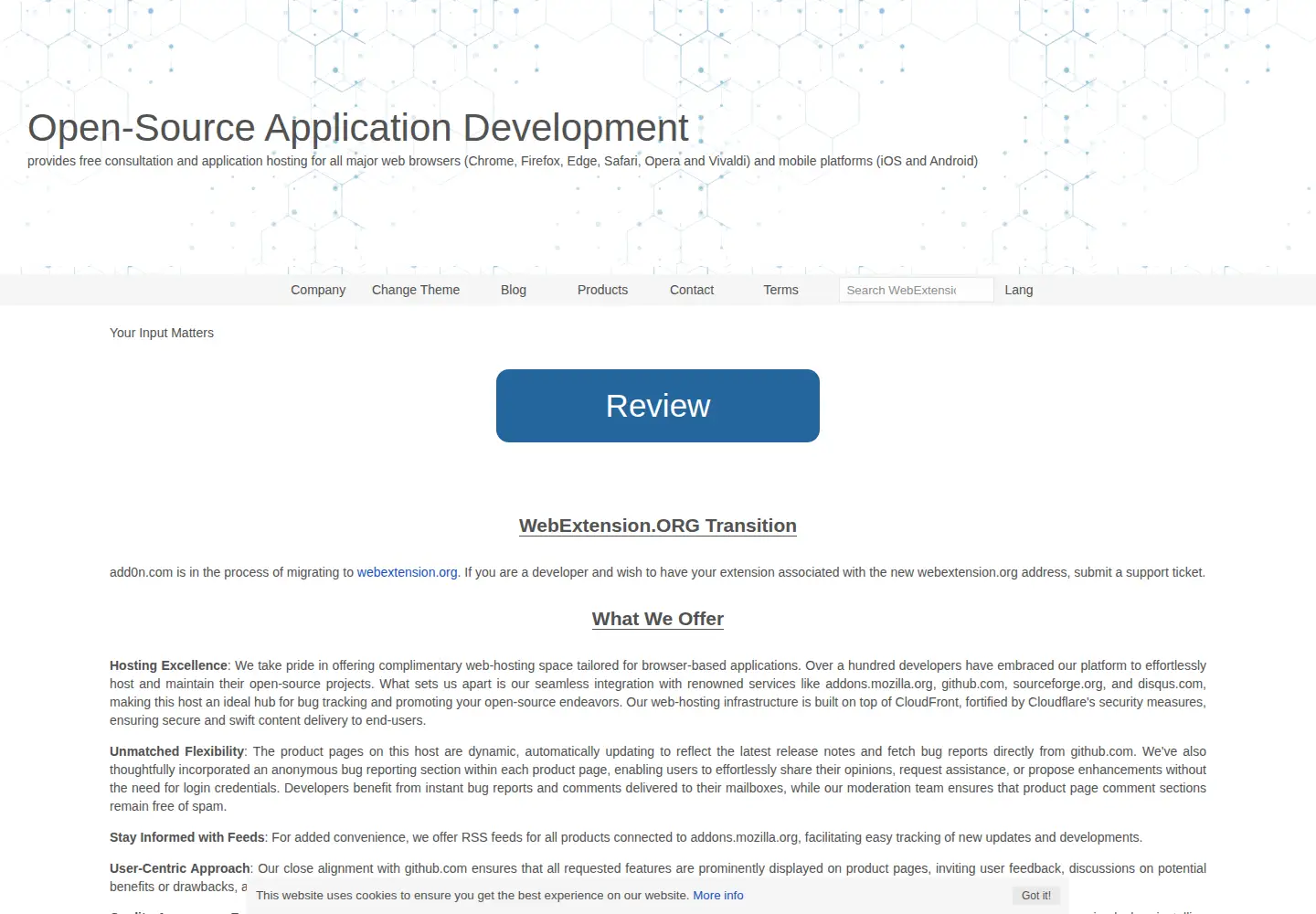1316x914 pixels.
Task: Dismiss cookie notice with Got it!
Action: point(1036,896)
